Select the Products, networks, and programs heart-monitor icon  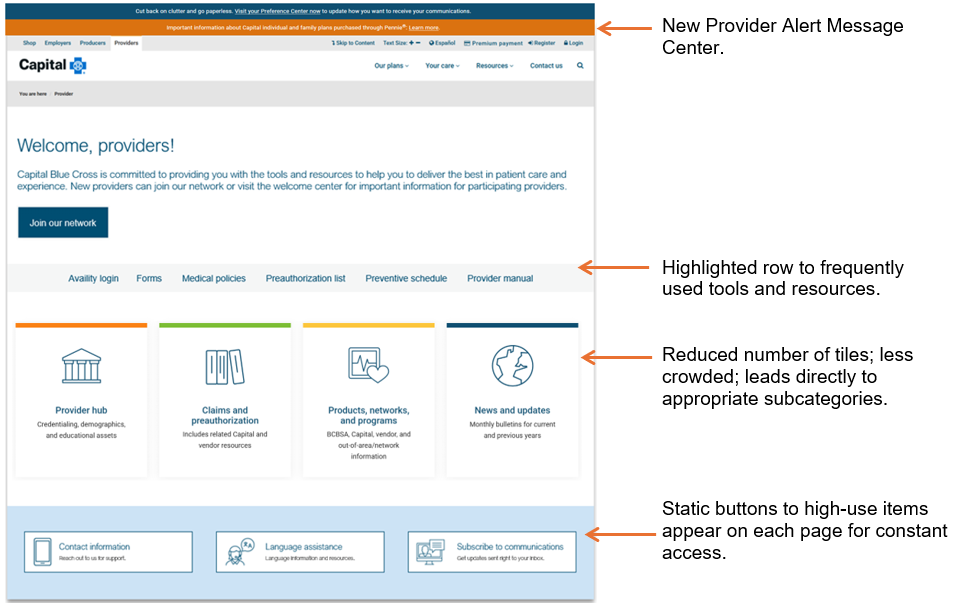(x=367, y=363)
